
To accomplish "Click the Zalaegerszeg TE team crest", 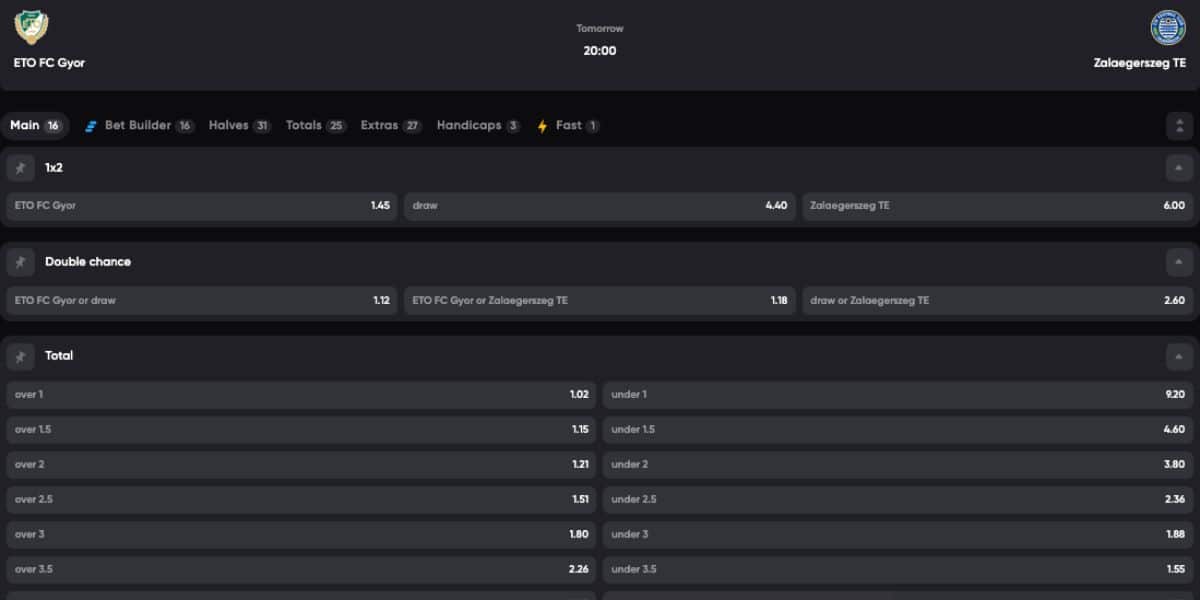I will [x=1167, y=27].
